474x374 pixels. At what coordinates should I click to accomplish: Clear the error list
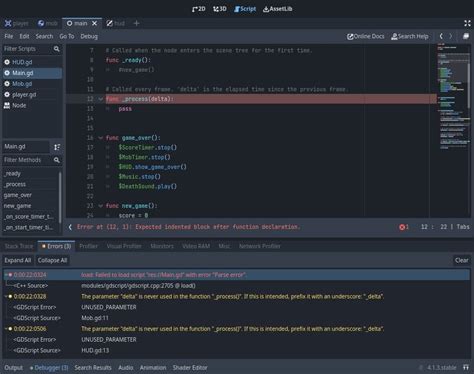(x=461, y=260)
